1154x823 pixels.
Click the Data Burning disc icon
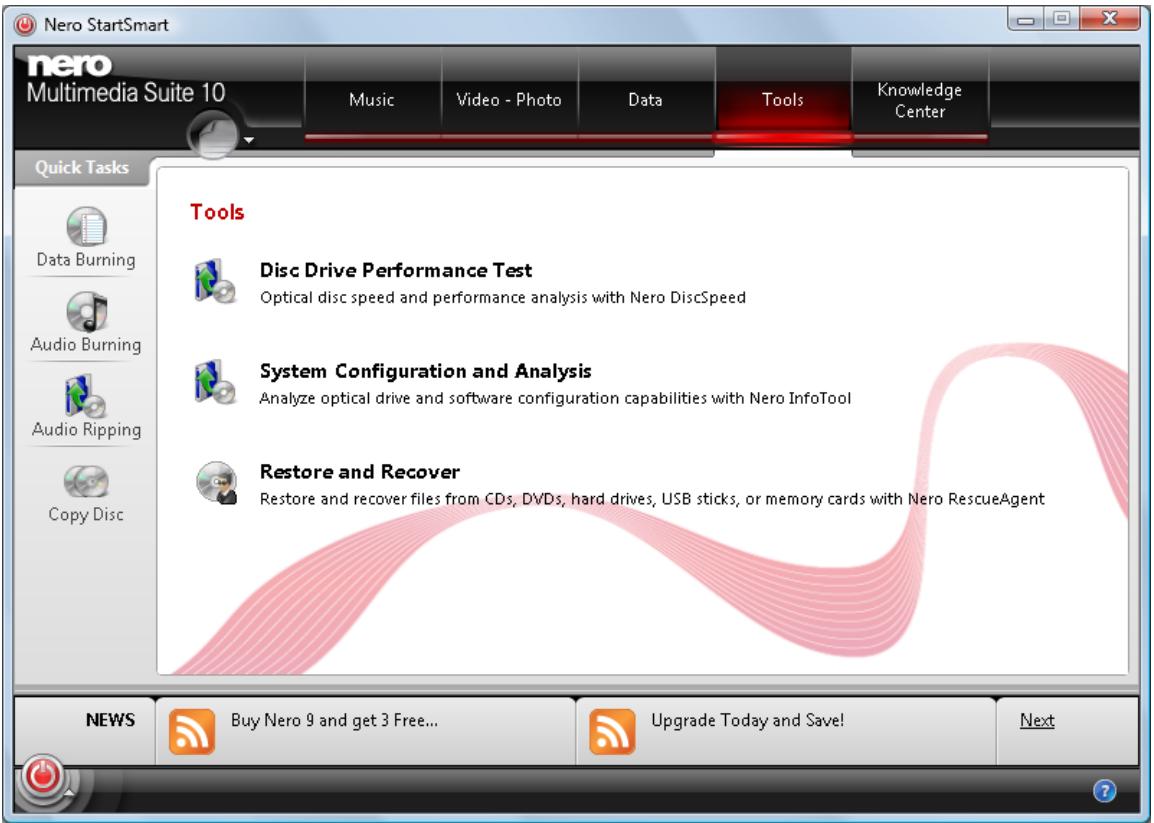87,227
